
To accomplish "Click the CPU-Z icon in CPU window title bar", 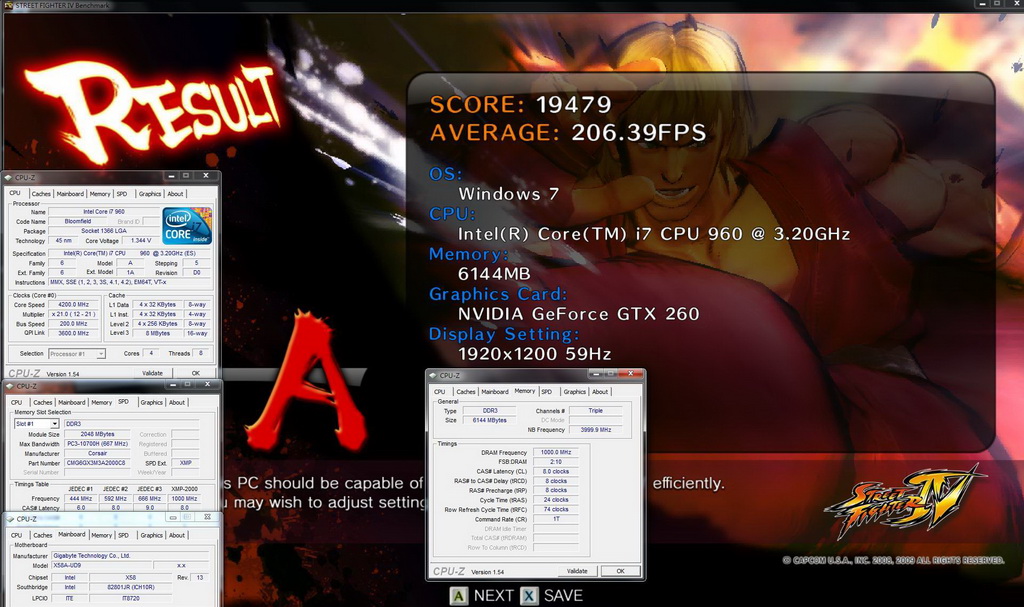I will 9,178.
